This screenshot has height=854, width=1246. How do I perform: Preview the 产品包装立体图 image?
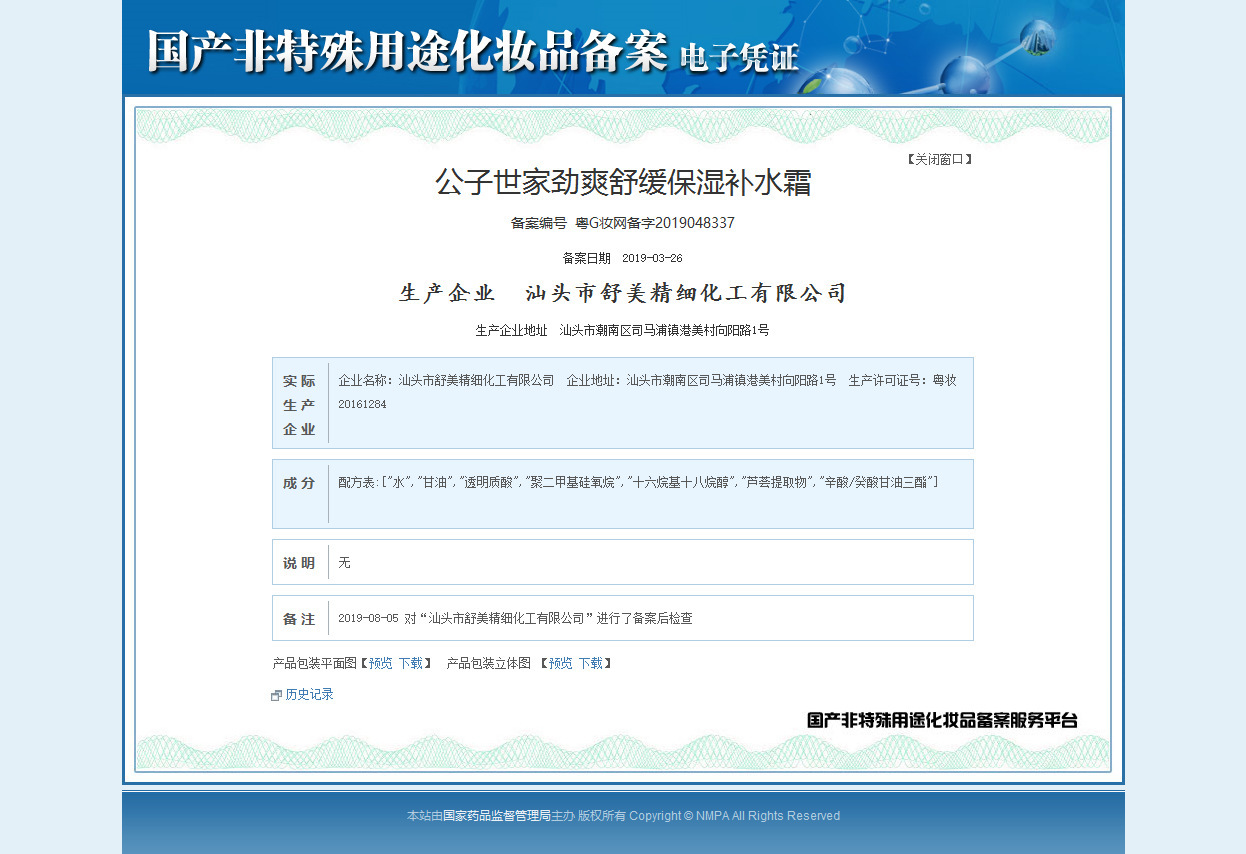pos(560,663)
